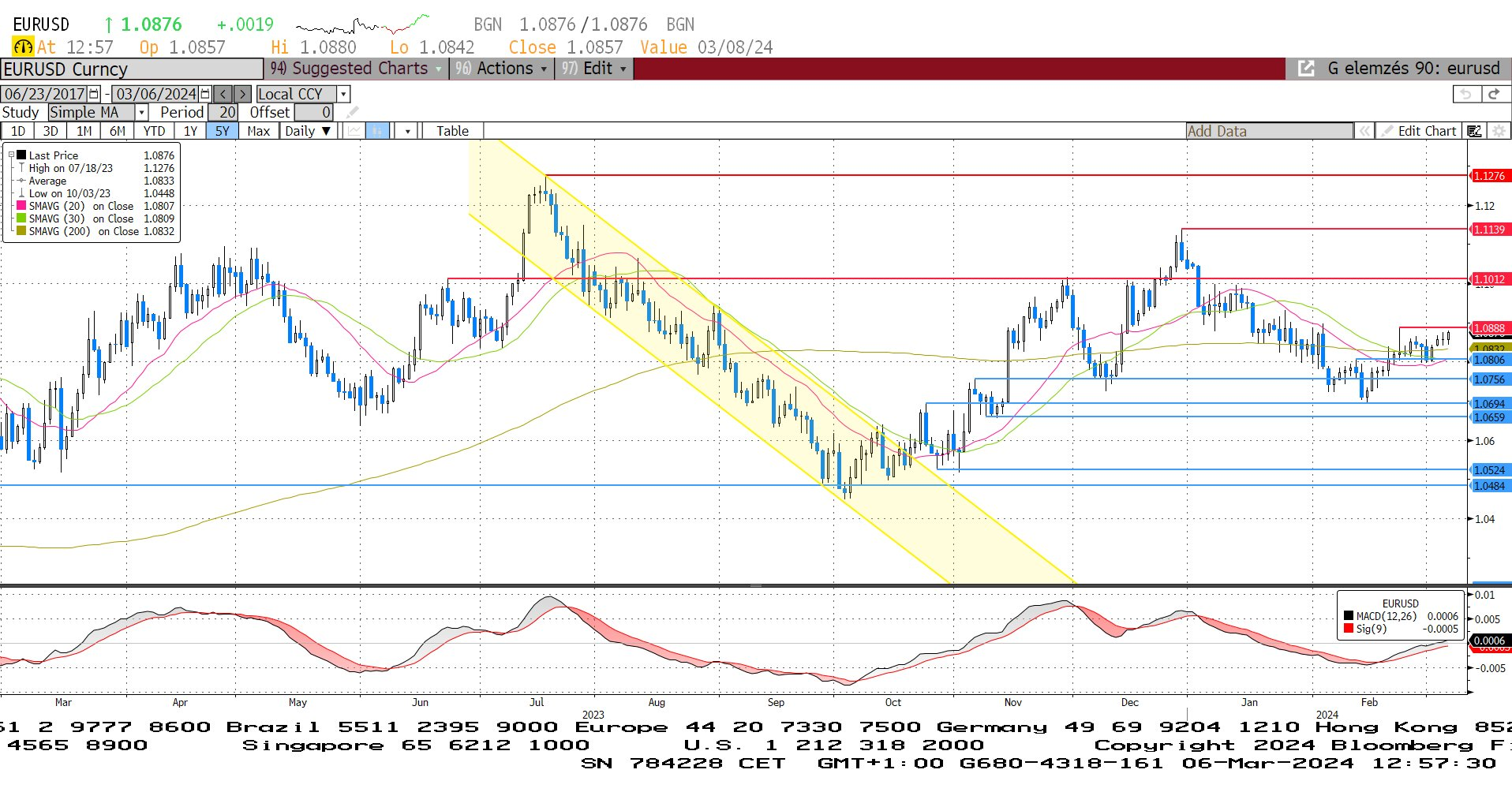The height and width of the screenshot is (807, 1512).
Task: Select the 5Y time range
Action: (x=223, y=131)
